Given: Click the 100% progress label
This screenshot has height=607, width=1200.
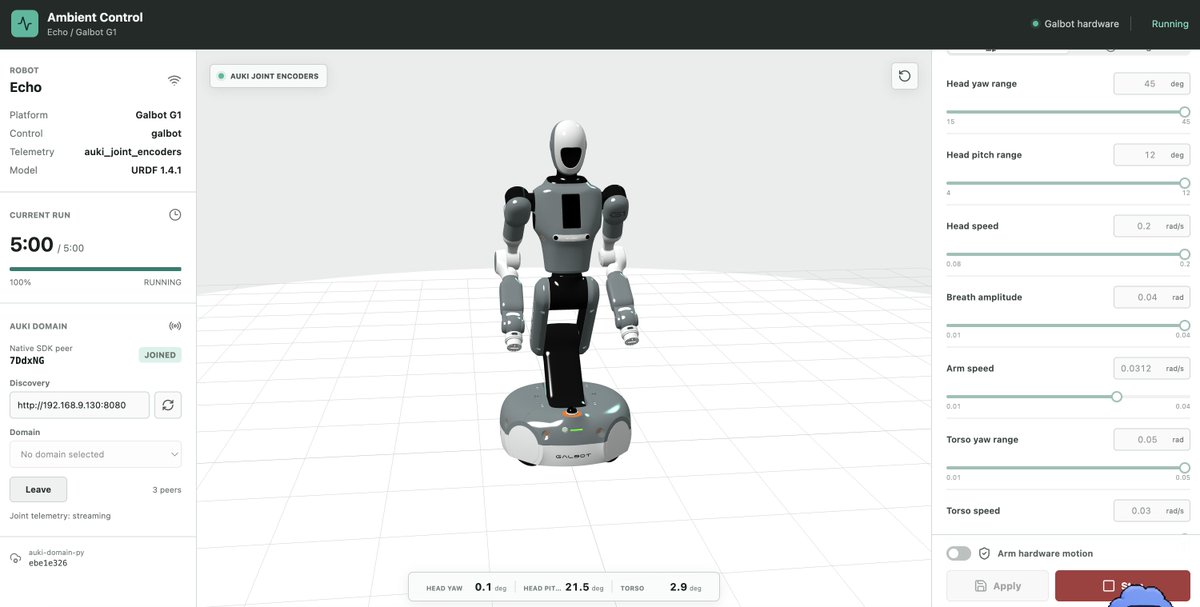Looking at the screenshot, I should [20, 282].
